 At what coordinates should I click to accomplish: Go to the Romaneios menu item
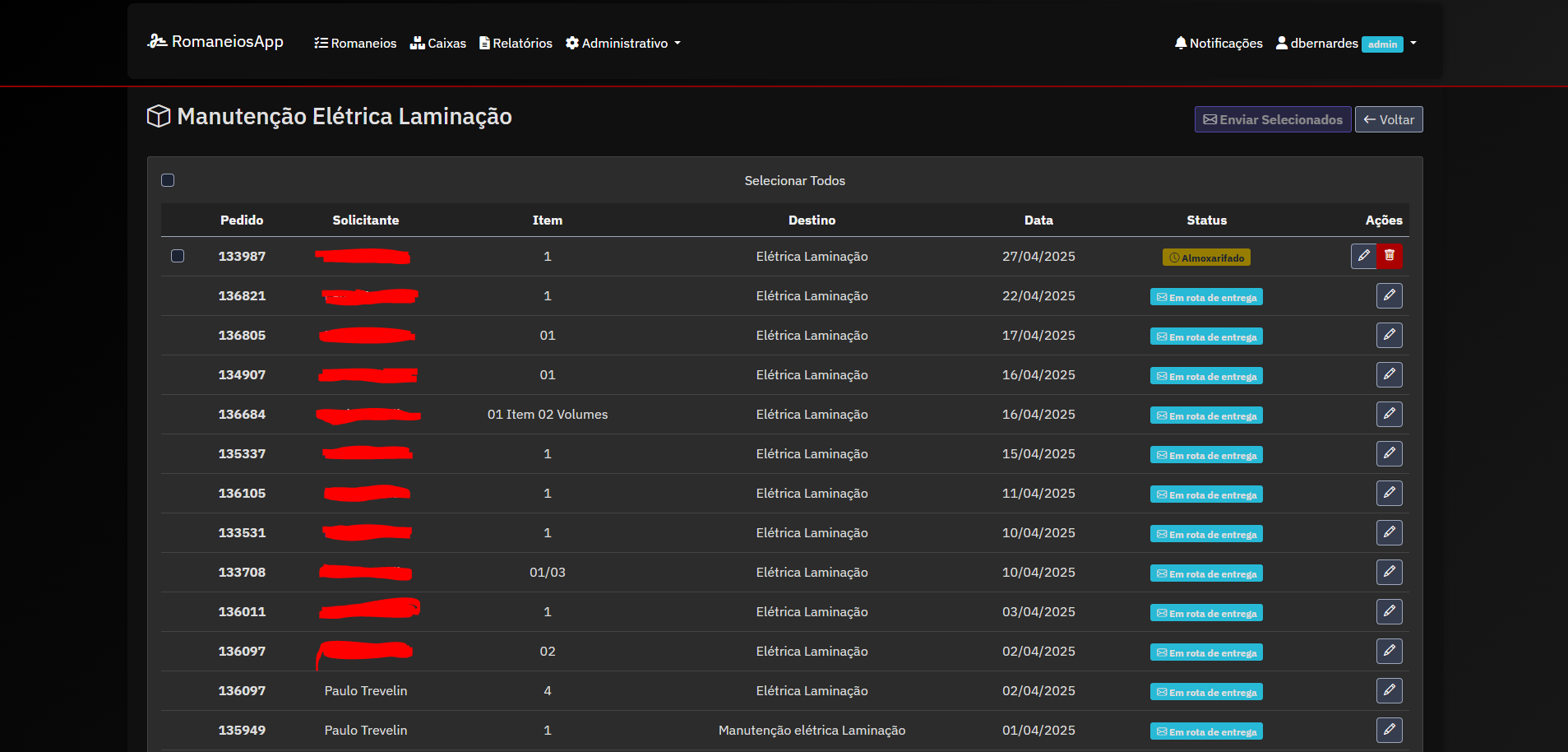[x=355, y=43]
